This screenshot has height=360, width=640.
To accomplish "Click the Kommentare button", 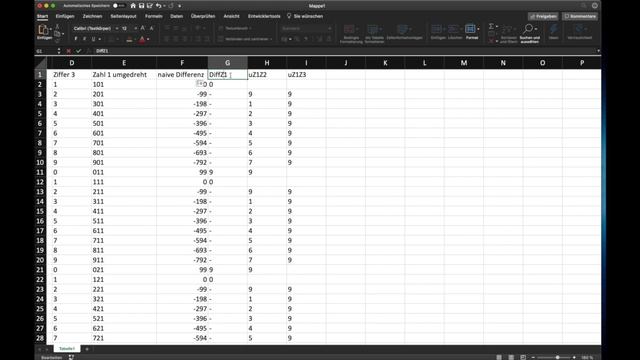I will coord(580,16).
